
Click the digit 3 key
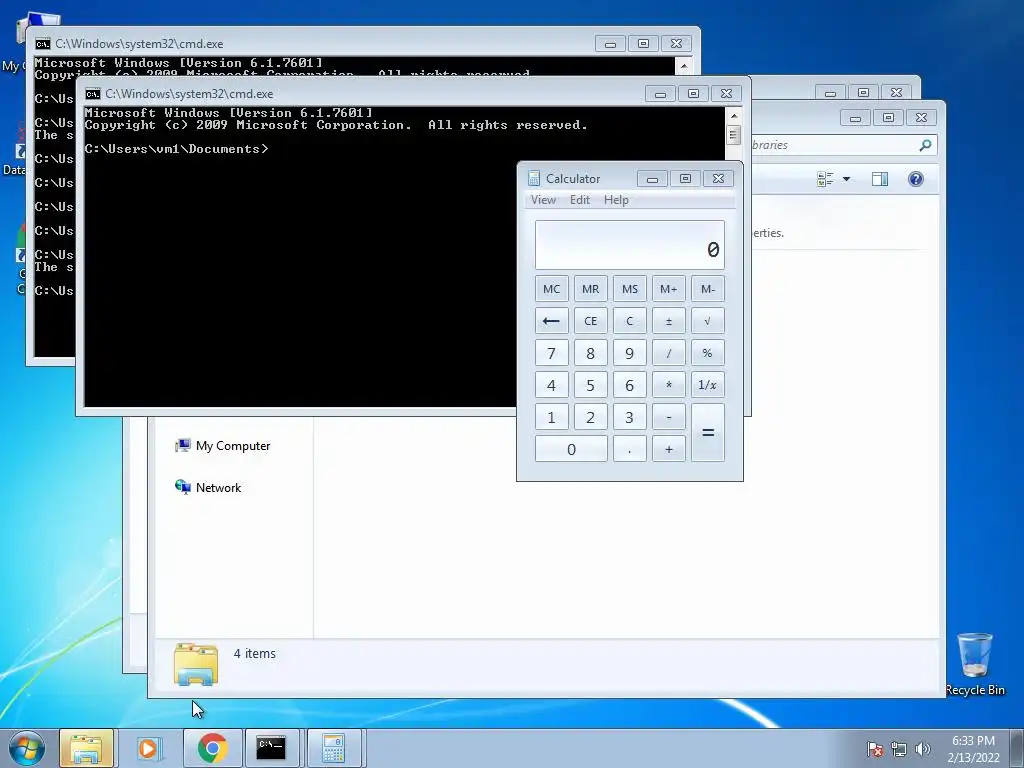tap(630, 417)
